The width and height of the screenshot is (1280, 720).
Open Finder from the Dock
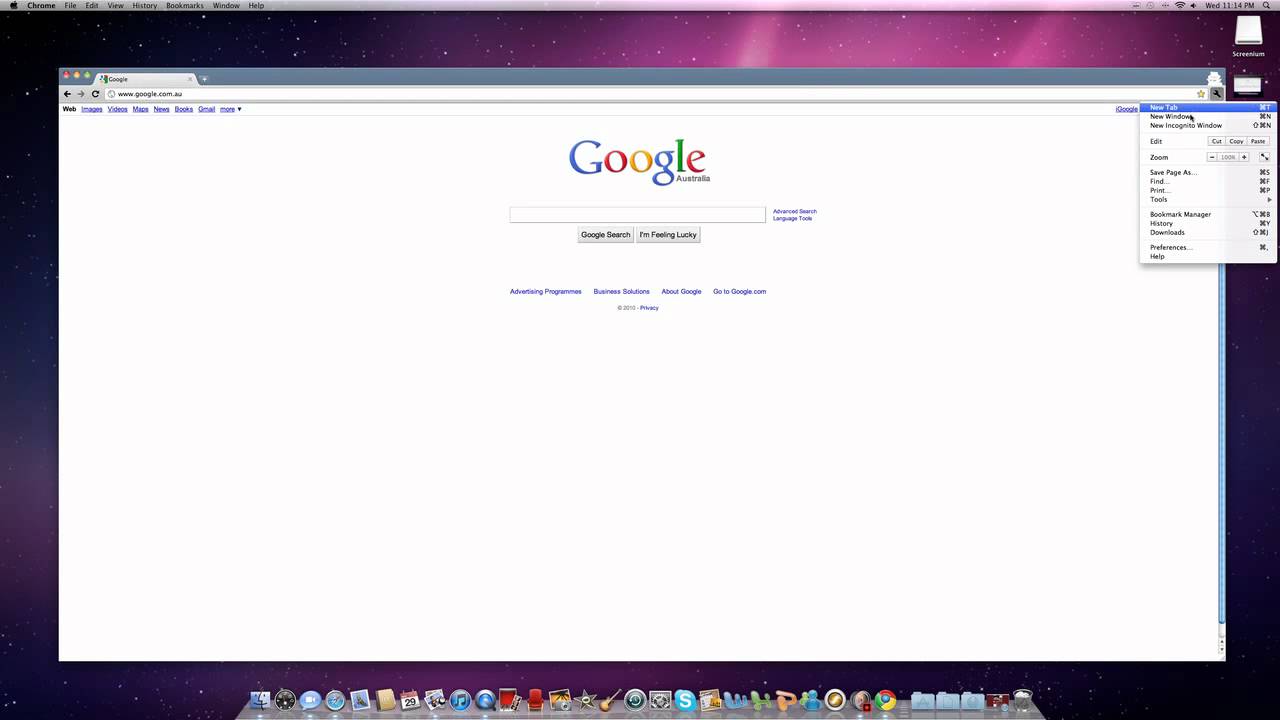click(x=260, y=700)
